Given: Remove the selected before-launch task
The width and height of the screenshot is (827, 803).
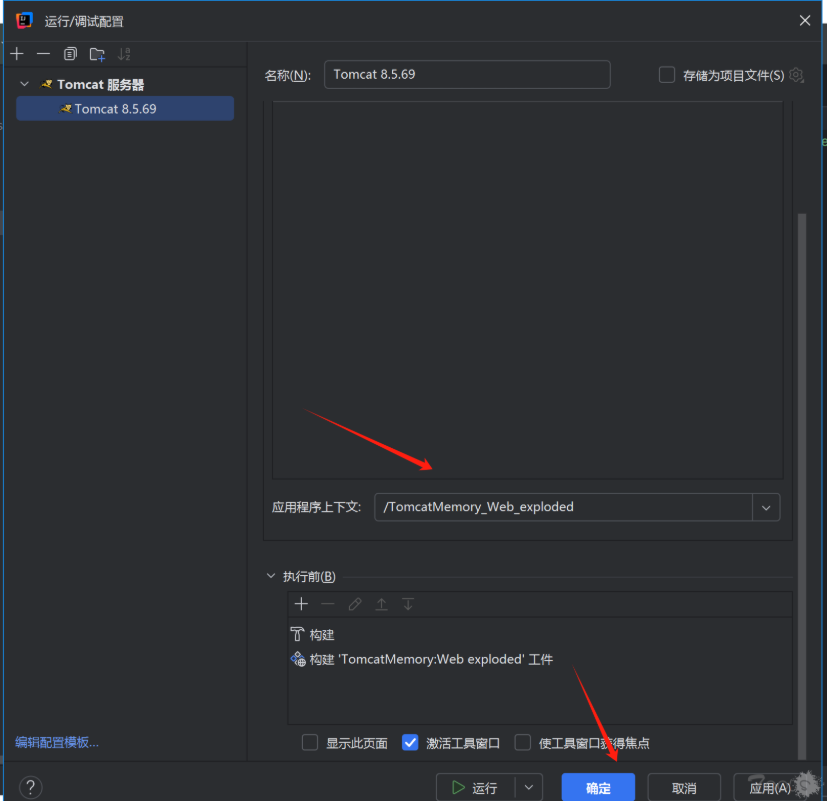Looking at the screenshot, I should (x=328, y=604).
